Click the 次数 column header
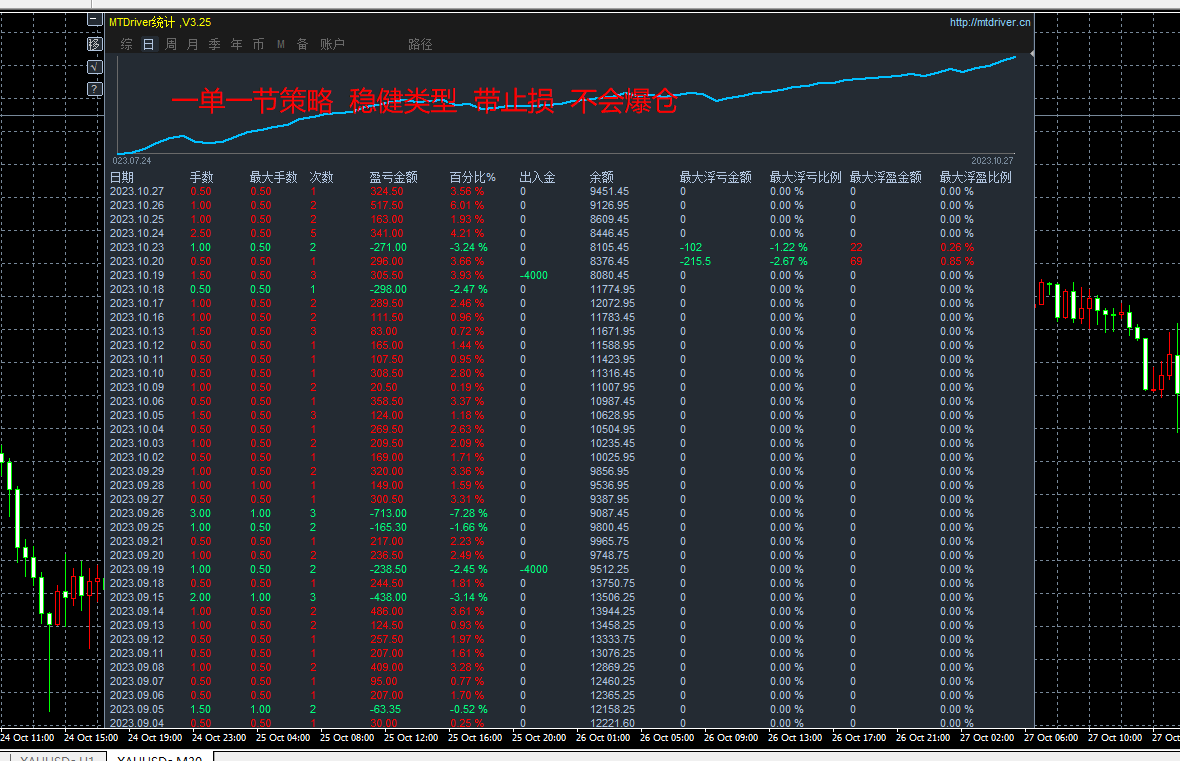Image resolution: width=1180 pixels, height=761 pixels. tap(321, 178)
